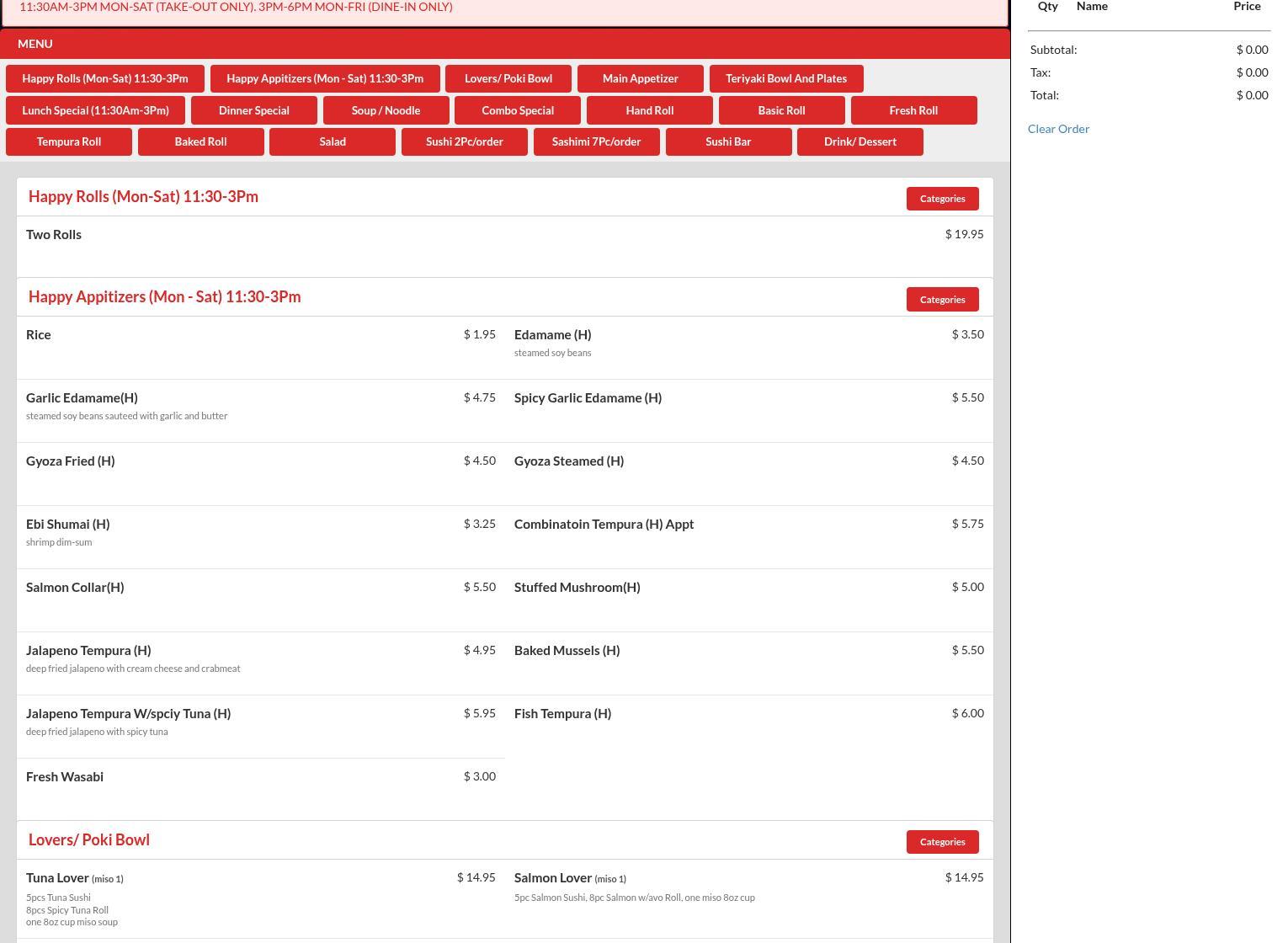Image resolution: width=1288 pixels, height=943 pixels.
Task: Click Categories button beside Happy Appitizers heading
Action: click(x=942, y=300)
